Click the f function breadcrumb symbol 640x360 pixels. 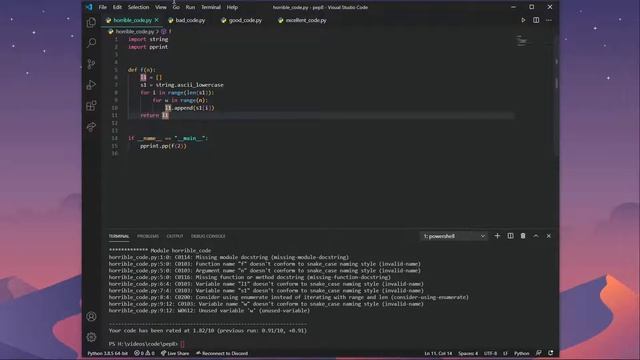coord(167,31)
